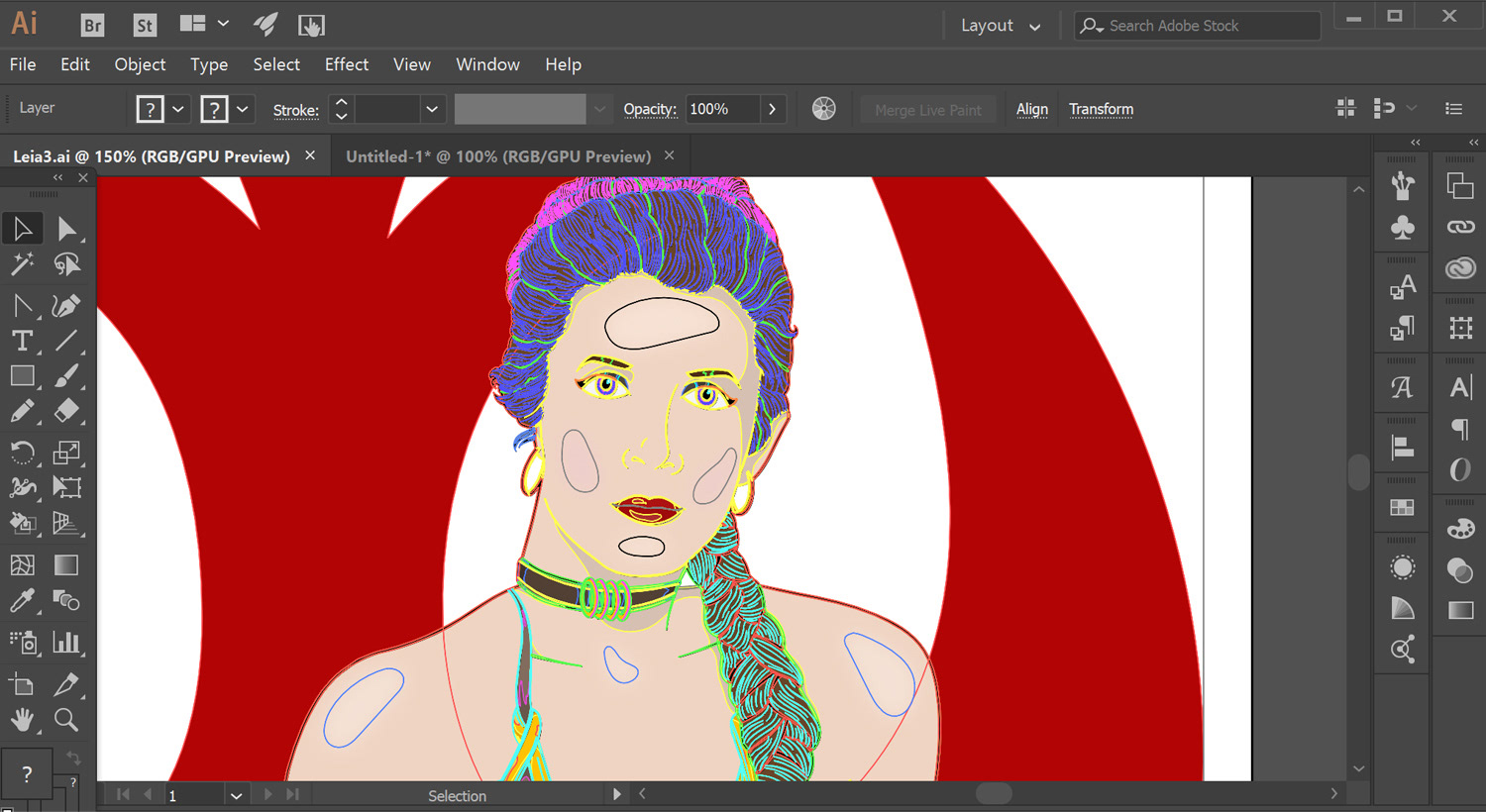Close the Untitled-1 document tab

point(670,155)
